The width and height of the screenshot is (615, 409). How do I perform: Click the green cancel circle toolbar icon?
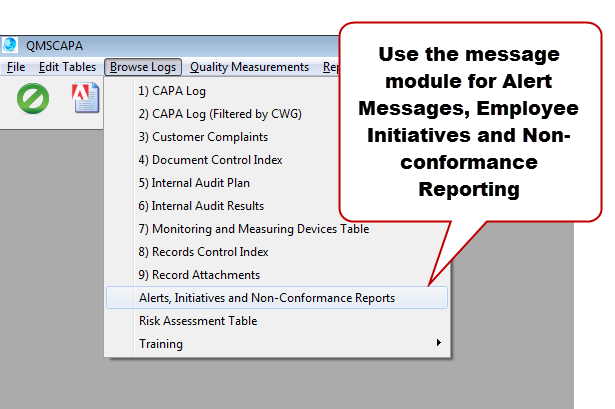click(x=34, y=99)
